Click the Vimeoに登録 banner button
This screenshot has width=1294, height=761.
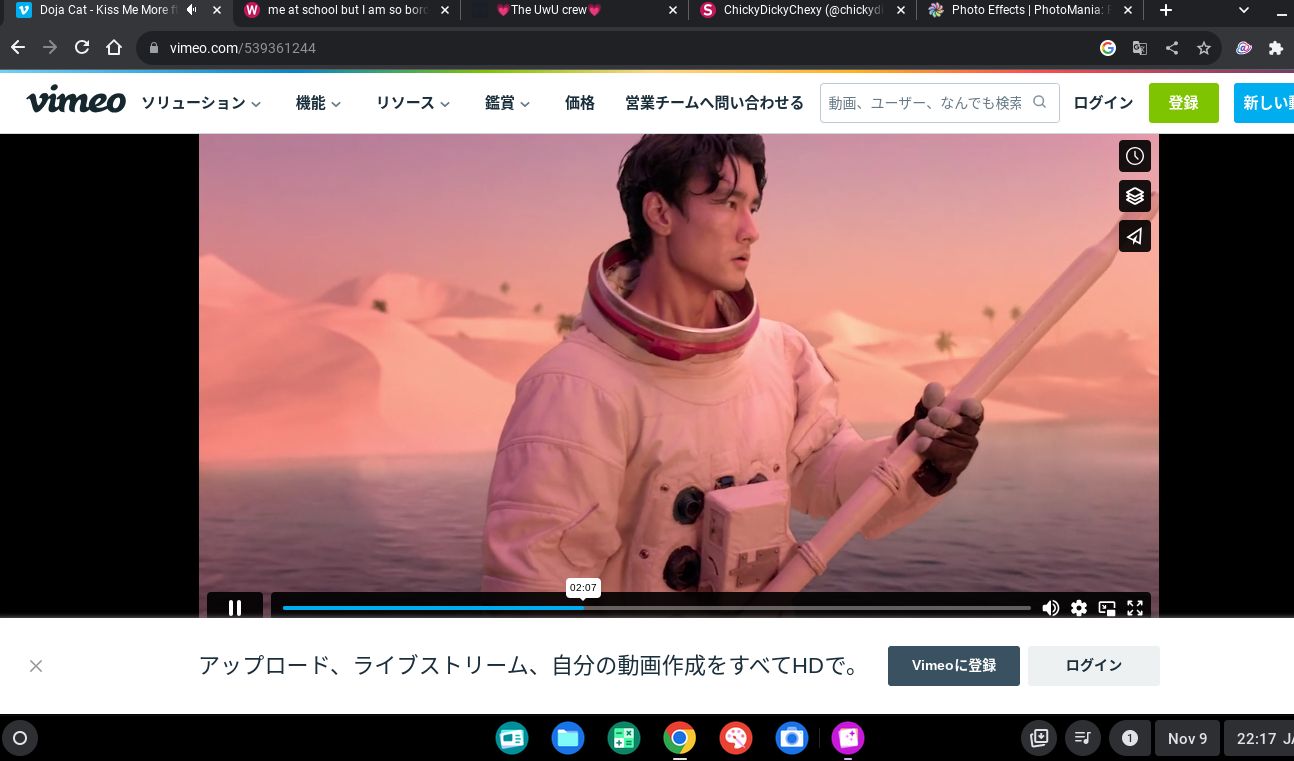(953, 666)
